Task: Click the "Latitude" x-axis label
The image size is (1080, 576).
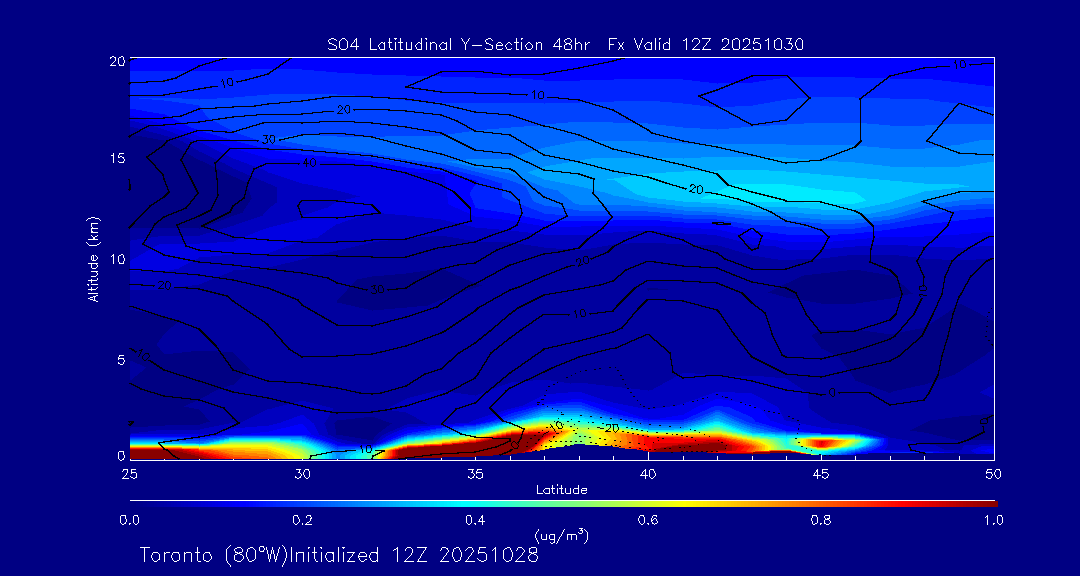Action: tap(561, 490)
